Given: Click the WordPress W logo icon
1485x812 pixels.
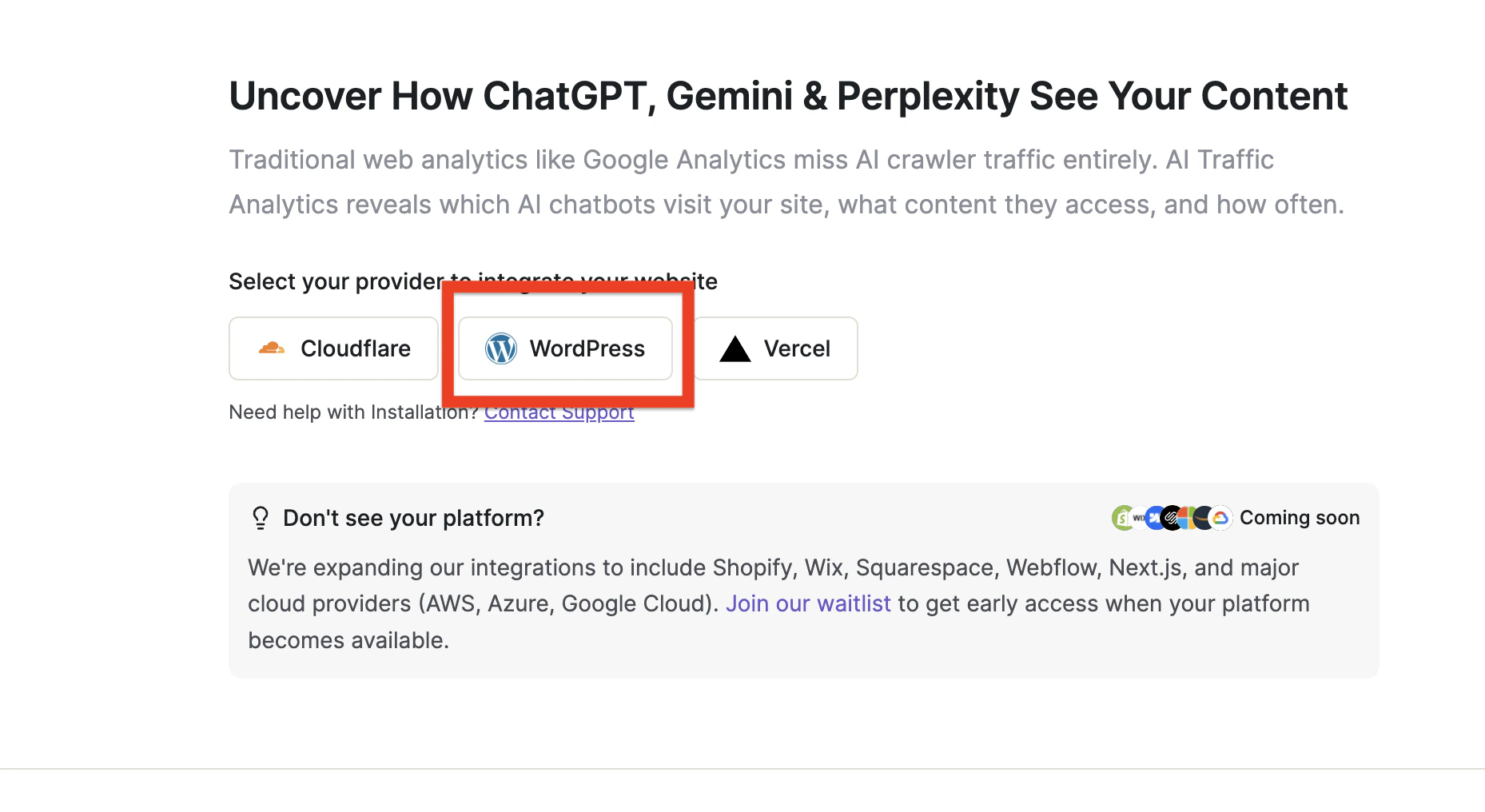Looking at the screenshot, I should point(501,348).
